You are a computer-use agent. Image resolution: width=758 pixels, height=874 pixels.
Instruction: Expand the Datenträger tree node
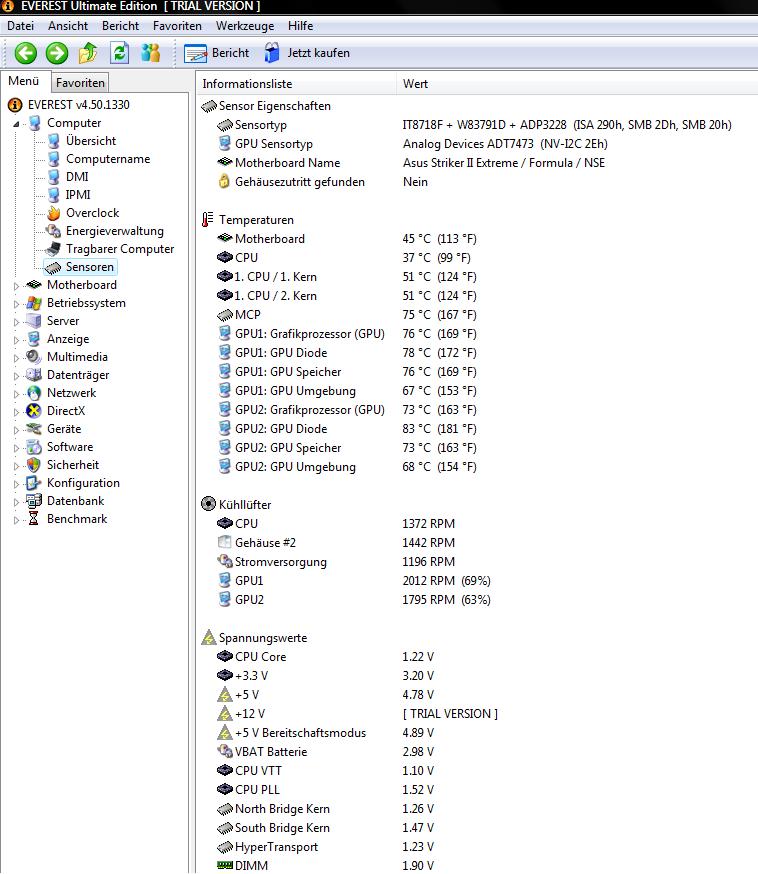coord(16,376)
